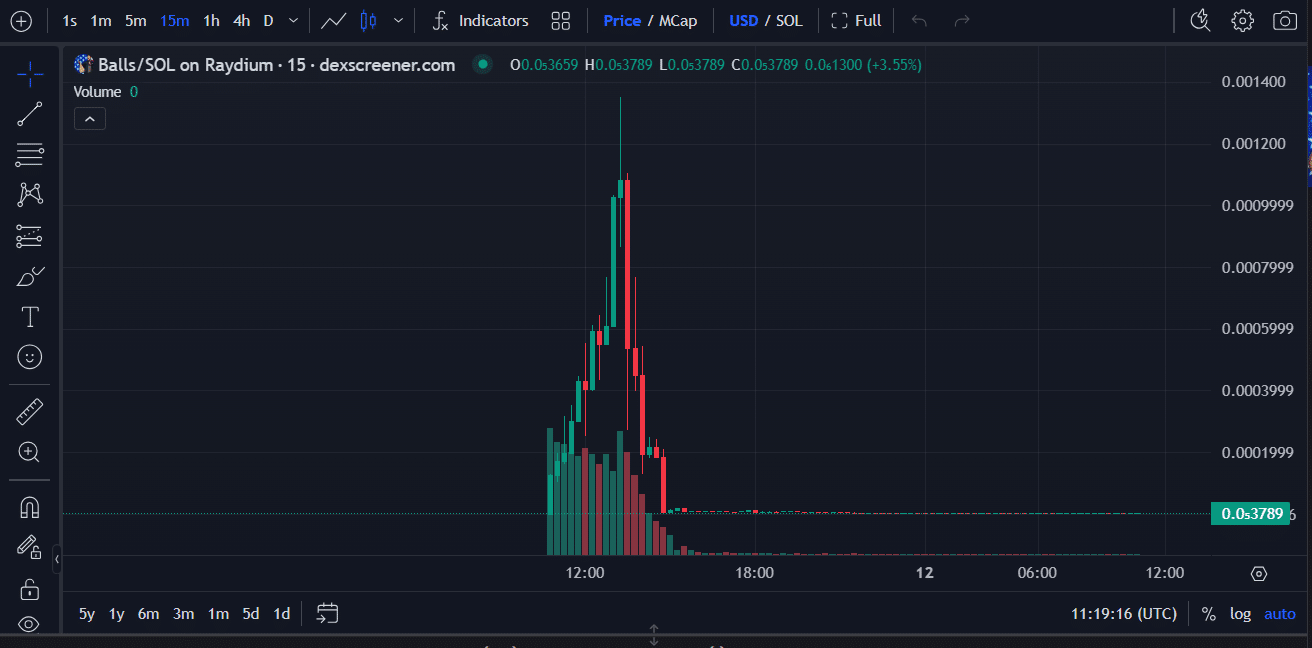Select the candlestick chart style

pos(368,20)
